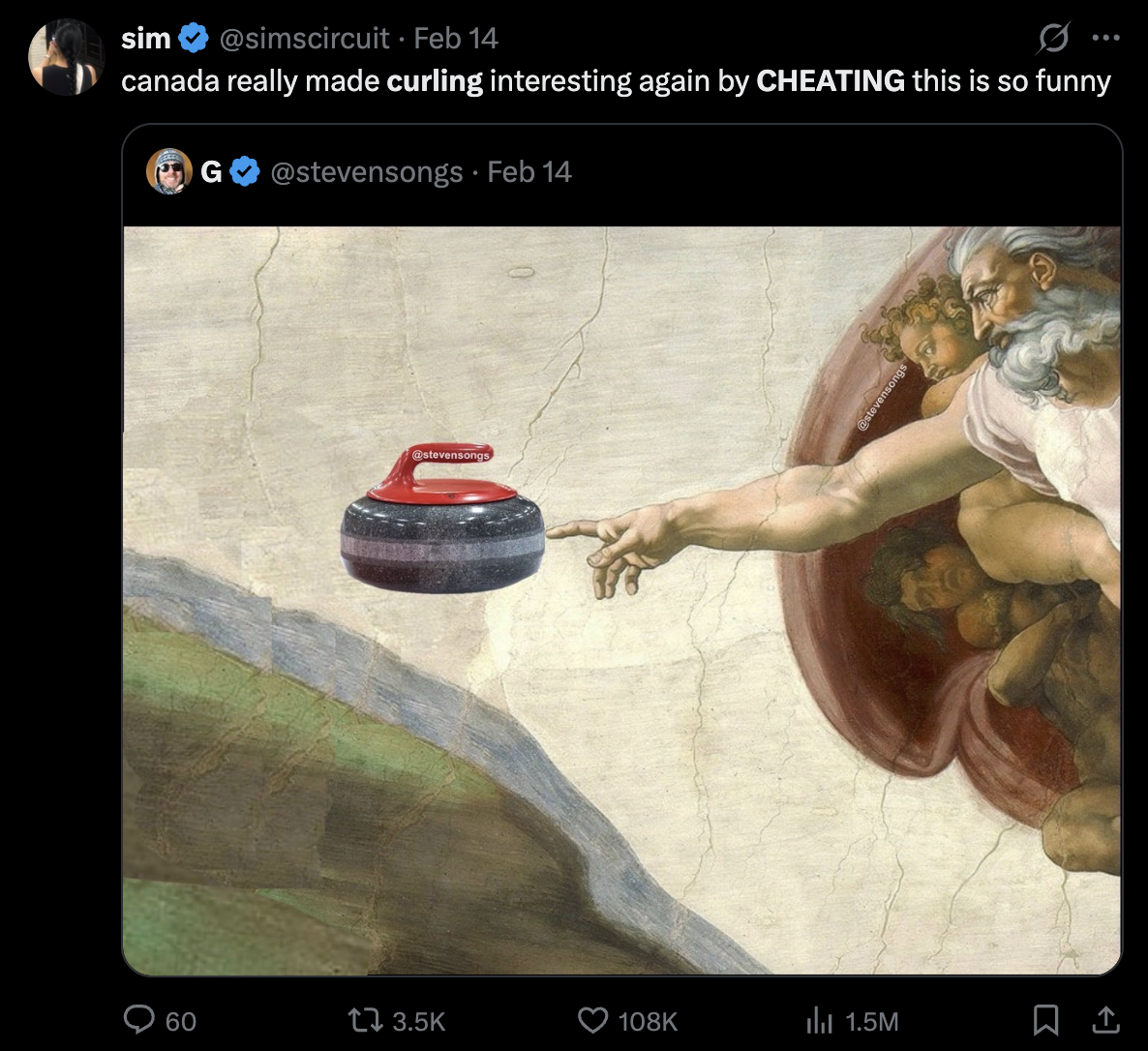Open sim's tweet timestamp Feb 14
The height and width of the screenshot is (1051, 1148).
(455, 39)
